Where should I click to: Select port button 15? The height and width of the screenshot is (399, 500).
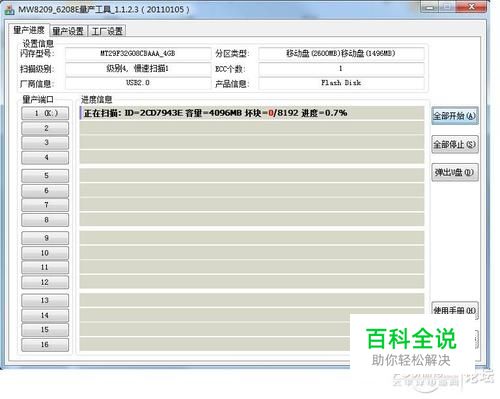point(45,330)
